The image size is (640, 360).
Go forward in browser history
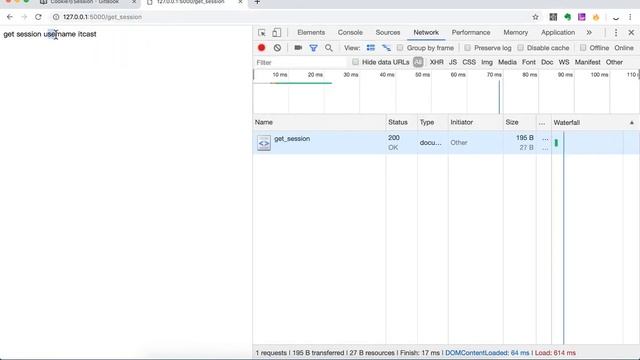pos(24,17)
